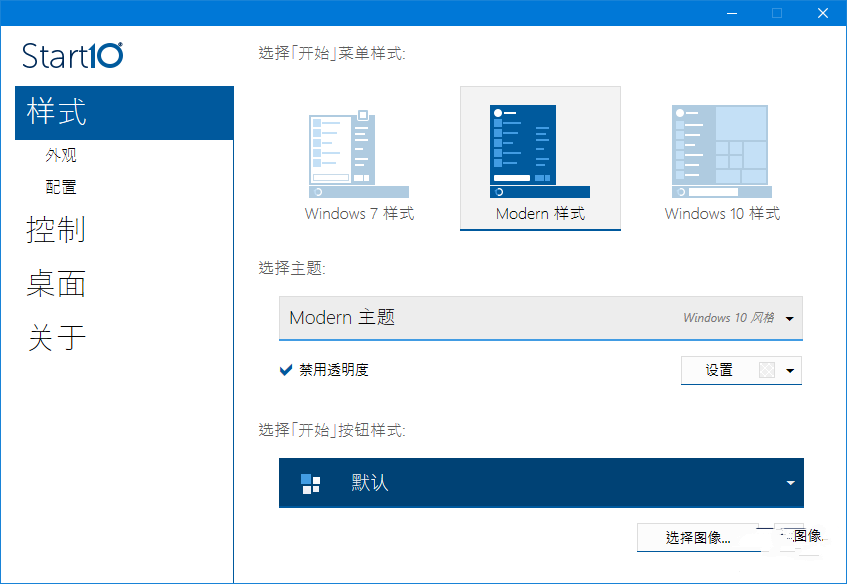Switch to the 样式 section
The width and height of the screenshot is (847, 584).
tap(57, 112)
